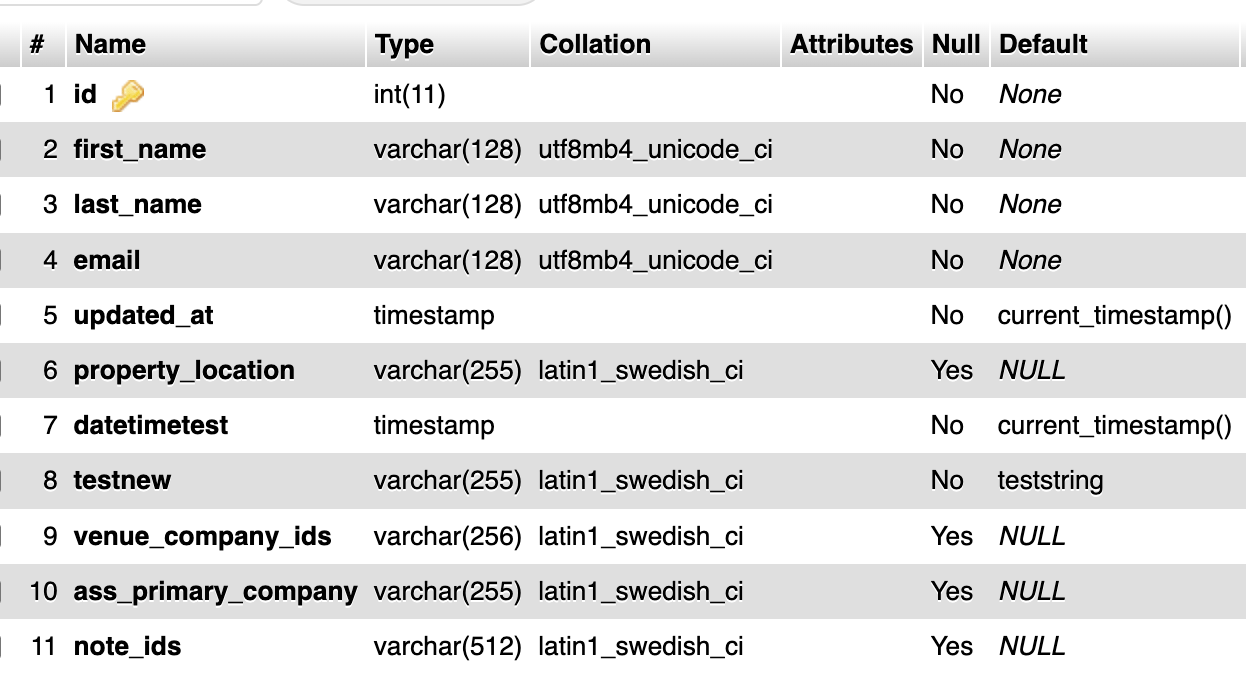Click the id column name
Image resolution: width=1246 pixels, height=680 pixels.
coord(83,94)
